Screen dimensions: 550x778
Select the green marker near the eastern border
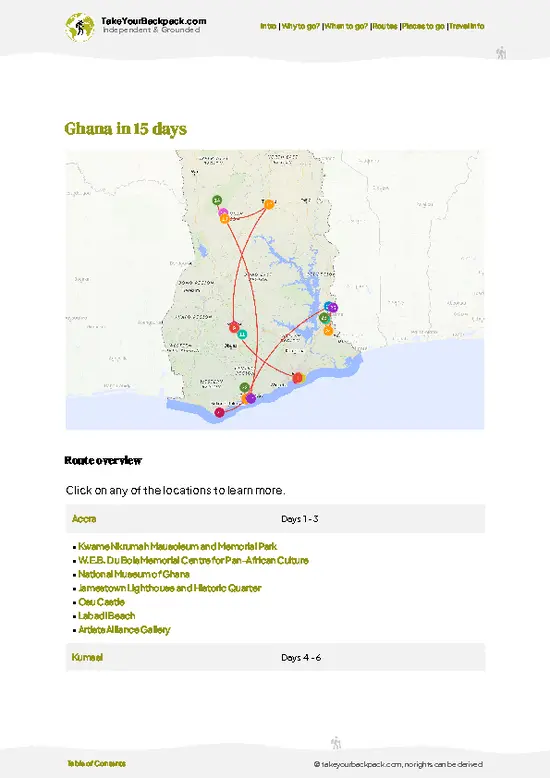coord(325,318)
